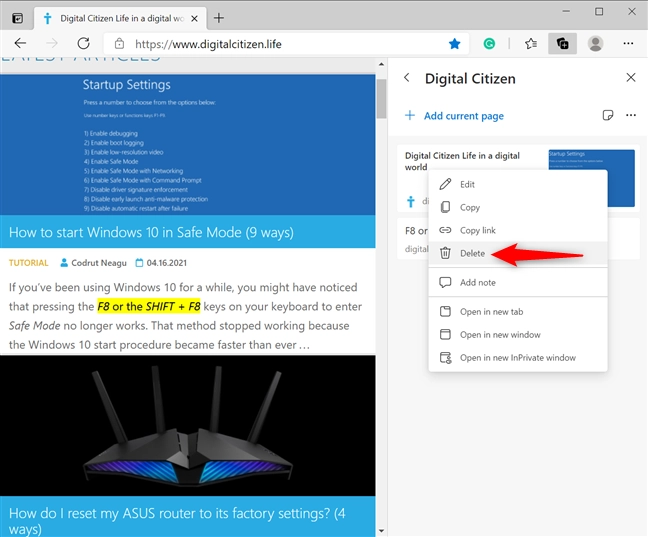Viewport: 648px width, 537px height.
Task: Open the Favorites list icon
Action: [x=531, y=43]
